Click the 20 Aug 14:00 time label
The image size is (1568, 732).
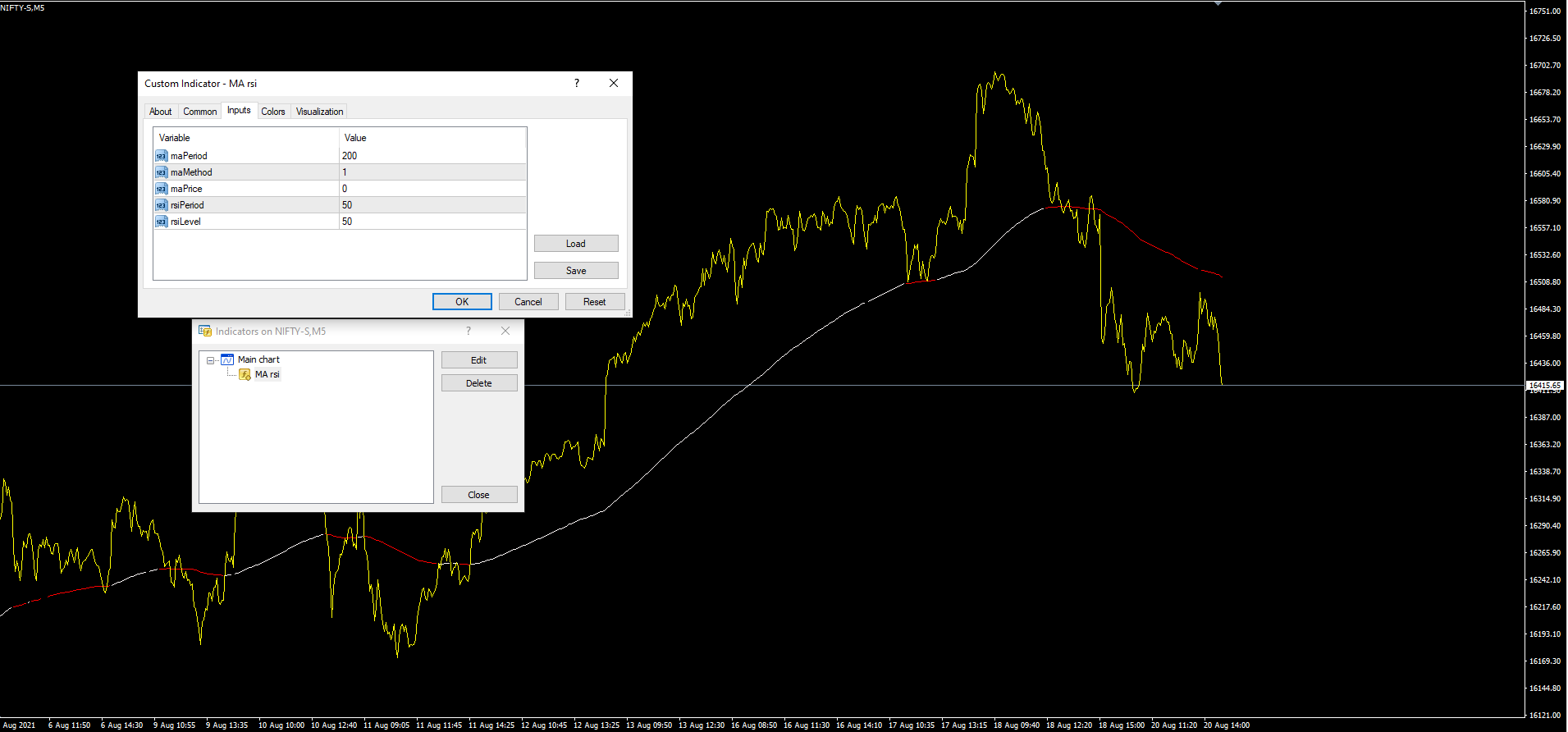pos(1227,725)
